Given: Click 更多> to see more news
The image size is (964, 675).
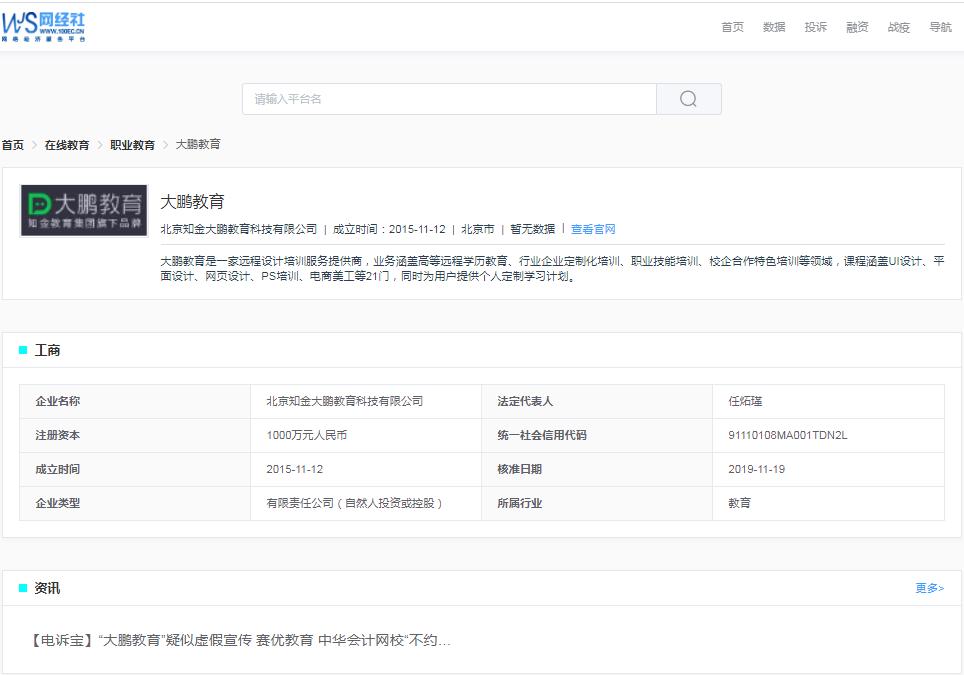Looking at the screenshot, I should click(929, 588).
